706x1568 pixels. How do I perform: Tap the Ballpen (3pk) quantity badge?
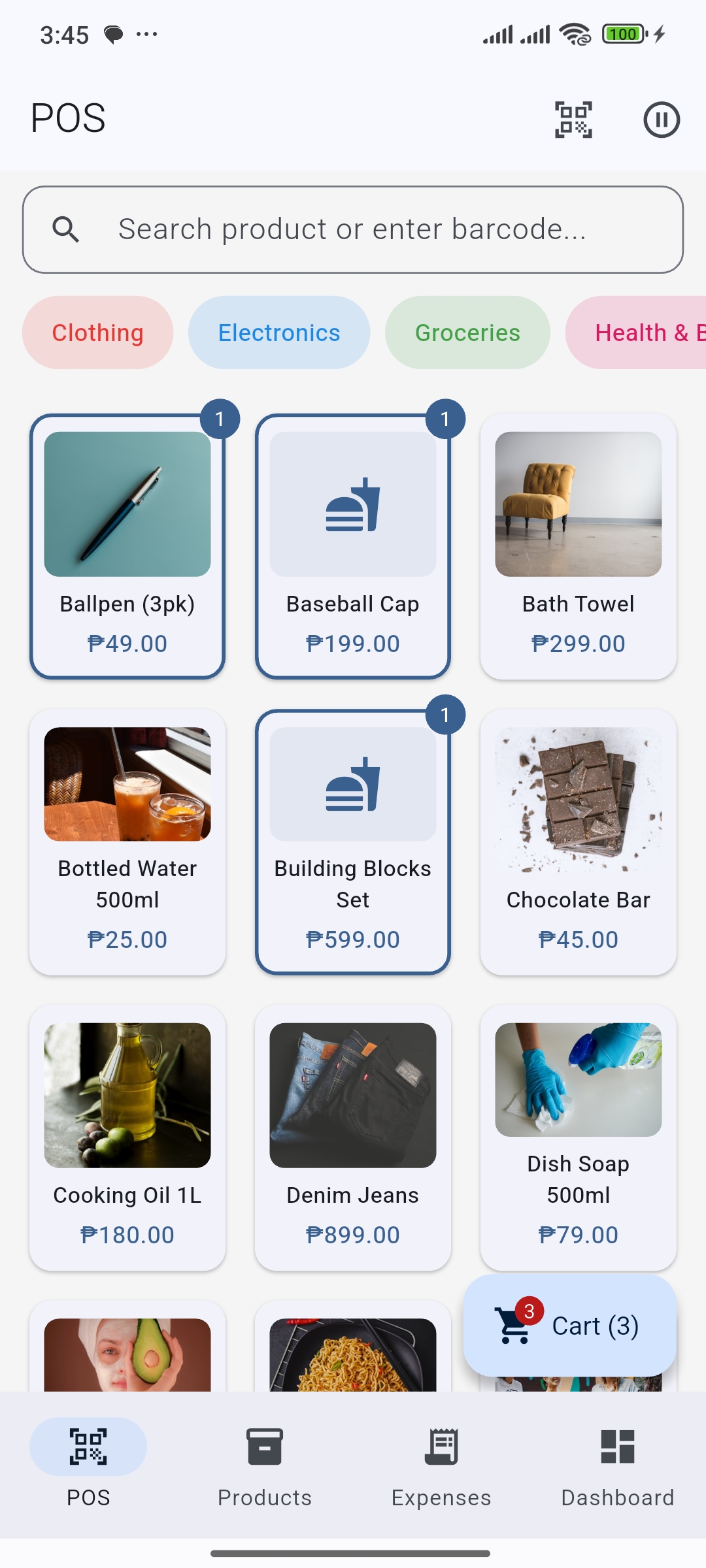coord(220,419)
